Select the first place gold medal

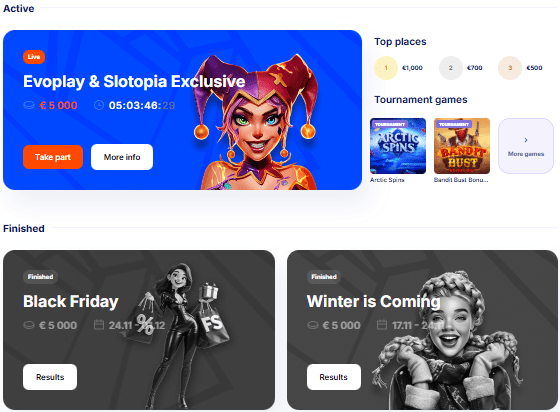(x=386, y=67)
